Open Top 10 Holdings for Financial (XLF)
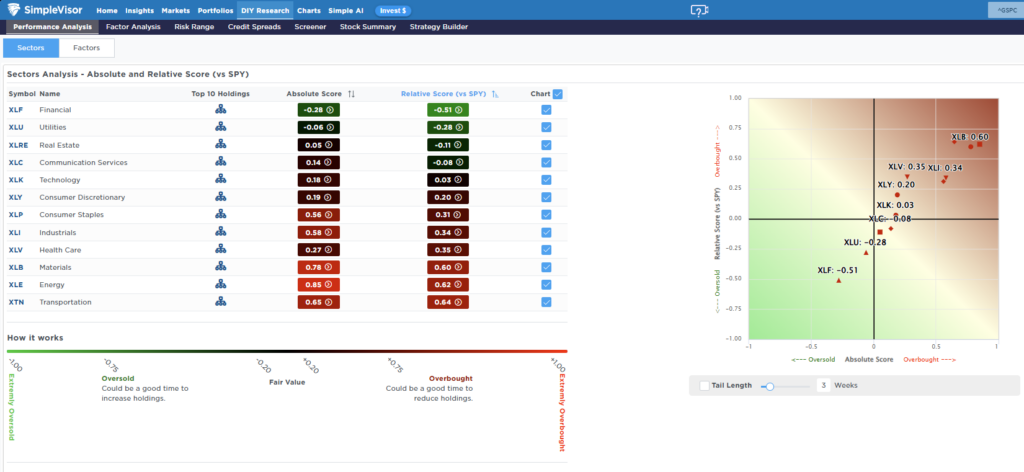 (220, 110)
